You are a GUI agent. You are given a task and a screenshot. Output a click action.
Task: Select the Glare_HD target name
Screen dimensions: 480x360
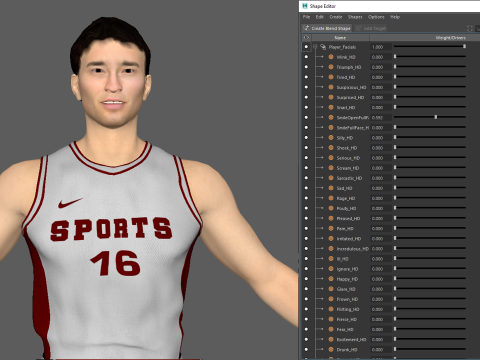point(346,289)
